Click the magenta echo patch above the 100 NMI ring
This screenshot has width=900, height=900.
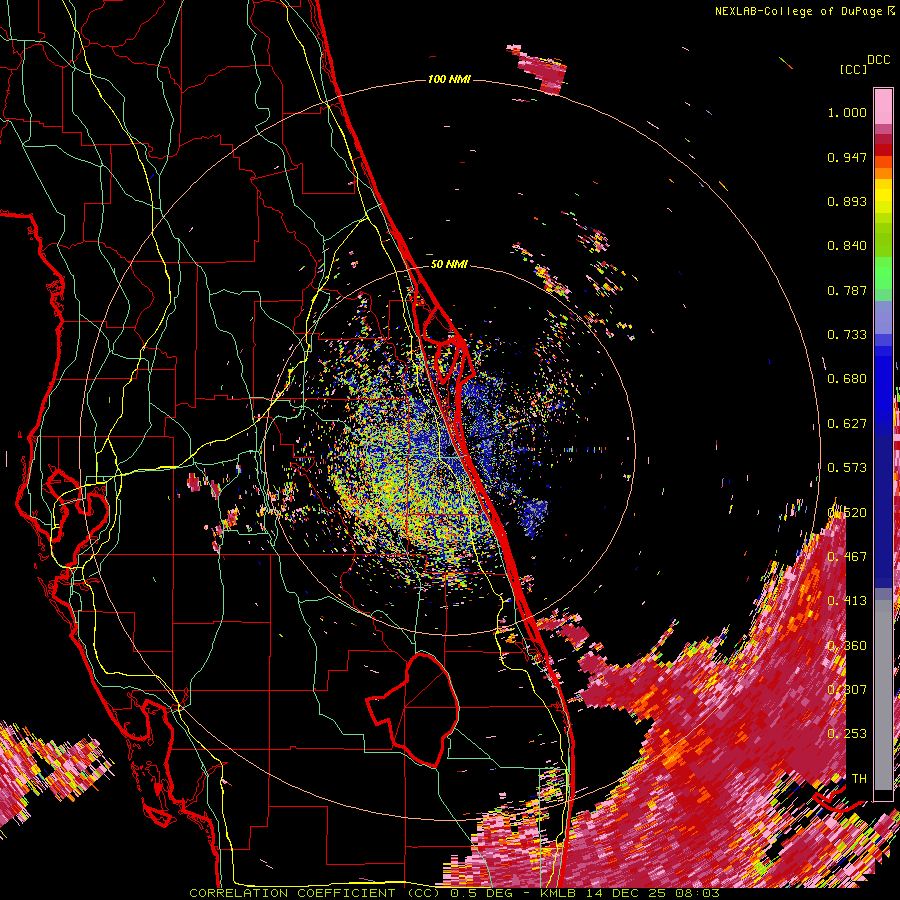tap(538, 69)
